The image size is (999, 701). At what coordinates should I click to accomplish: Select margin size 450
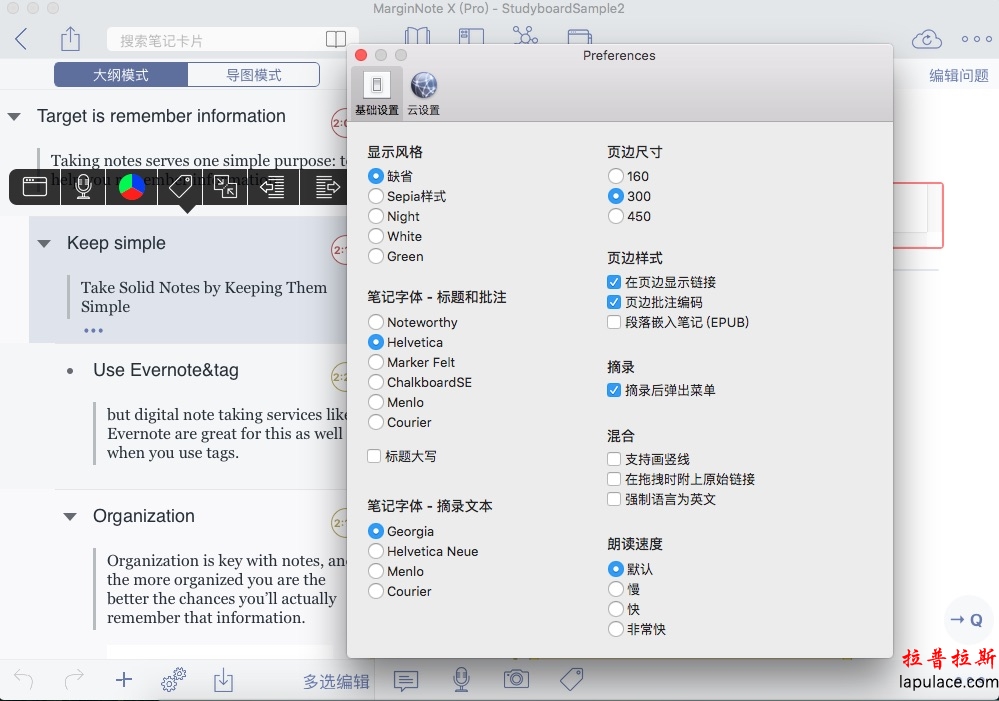click(x=616, y=216)
